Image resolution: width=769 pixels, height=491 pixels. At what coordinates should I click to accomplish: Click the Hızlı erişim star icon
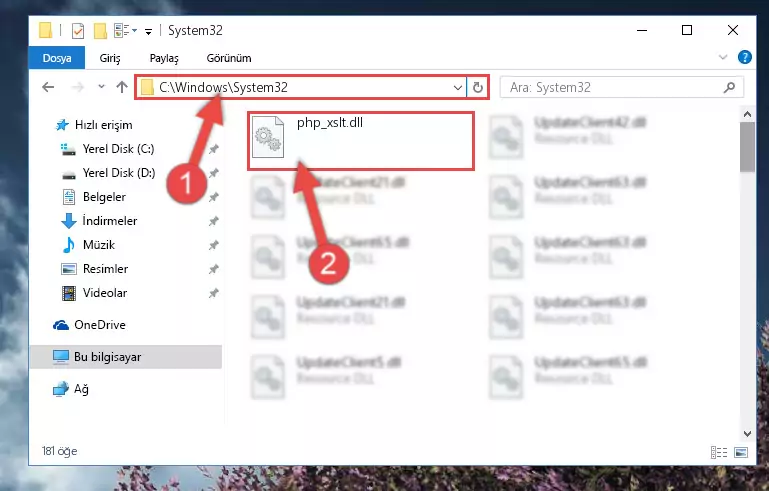click(62, 125)
